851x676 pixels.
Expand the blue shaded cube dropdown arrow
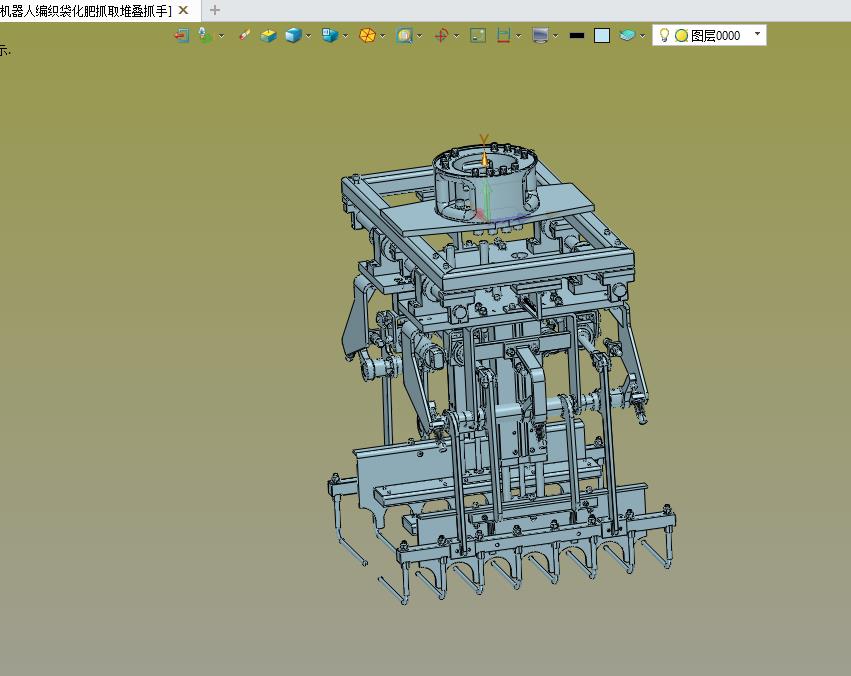[x=309, y=35]
